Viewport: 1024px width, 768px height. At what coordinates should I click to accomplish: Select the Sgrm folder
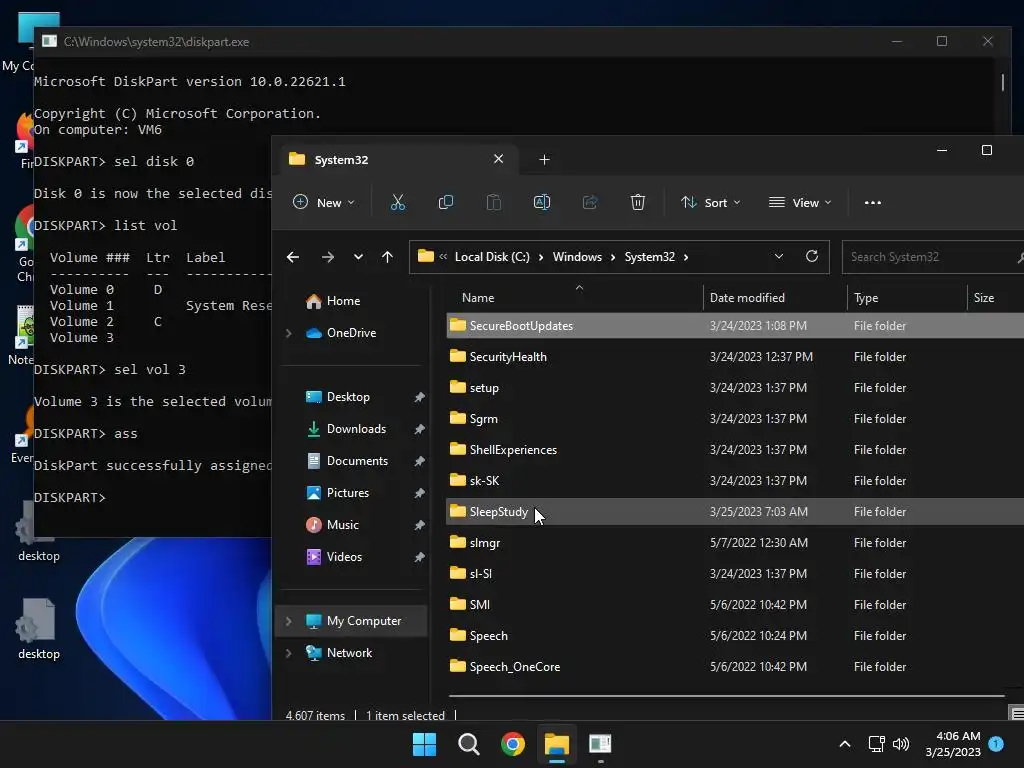(x=735, y=419)
